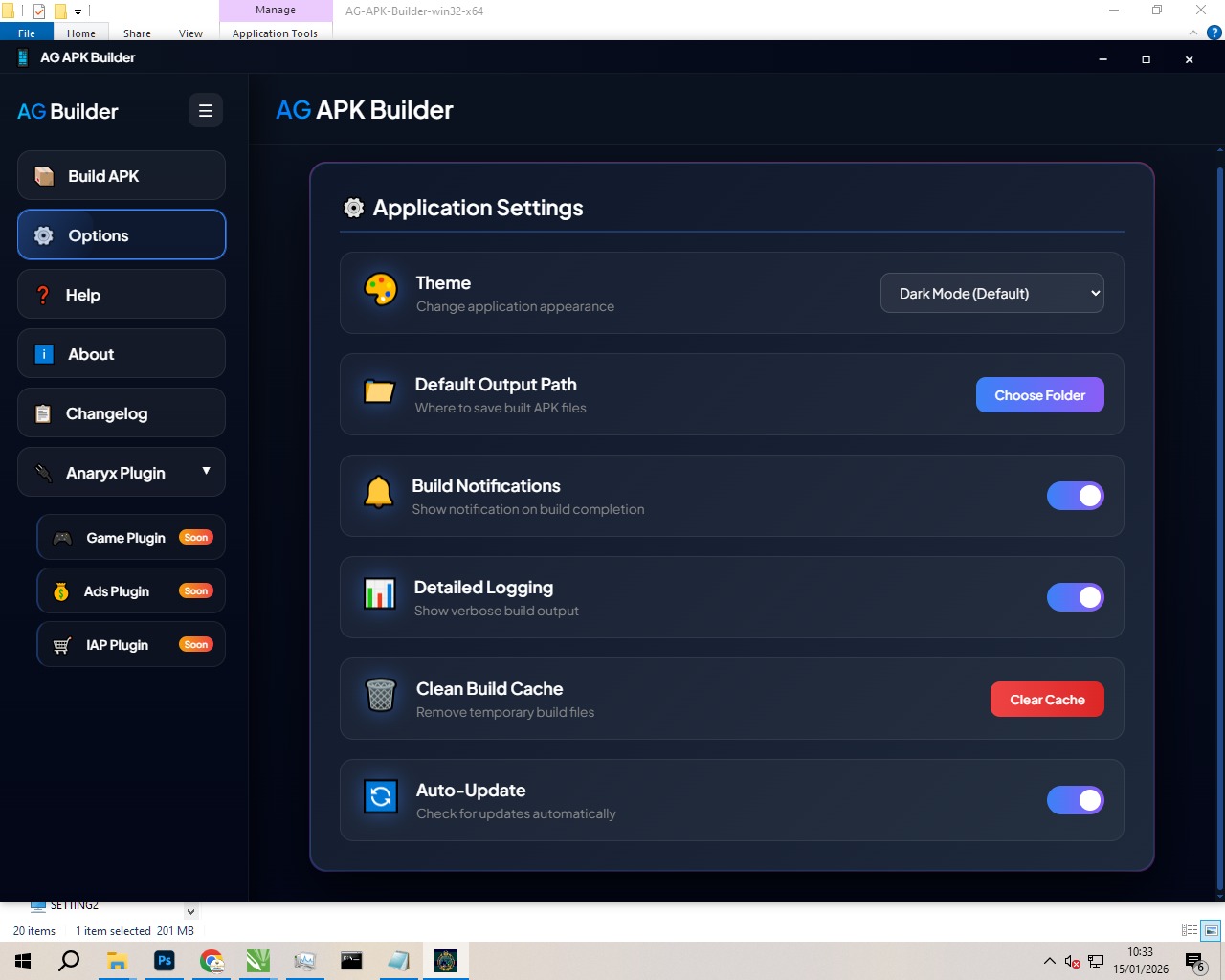The width and height of the screenshot is (1225, 980).
Task: Disable the Detailed Logging switch
Action: tap(1076, 597)
